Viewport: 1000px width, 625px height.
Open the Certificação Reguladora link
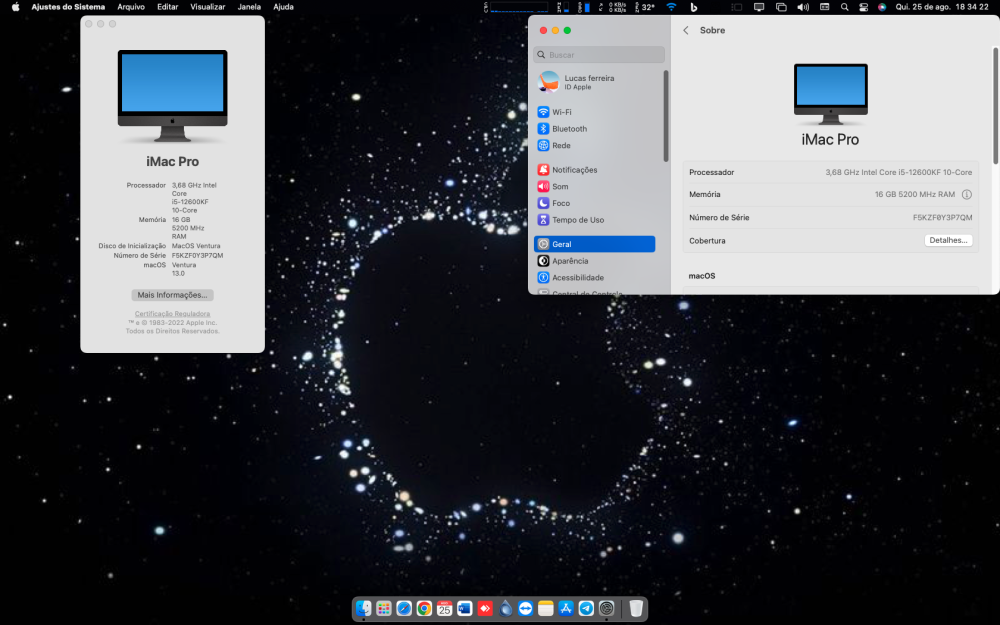172,314
